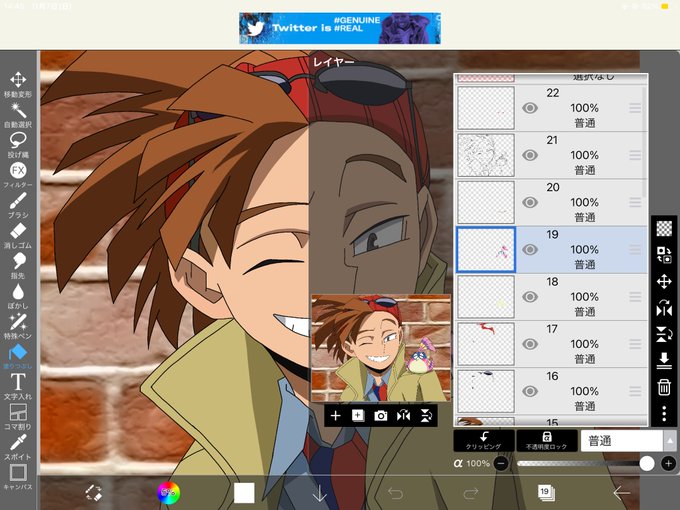Click the layer 21 line-art thumbnail

486,155
